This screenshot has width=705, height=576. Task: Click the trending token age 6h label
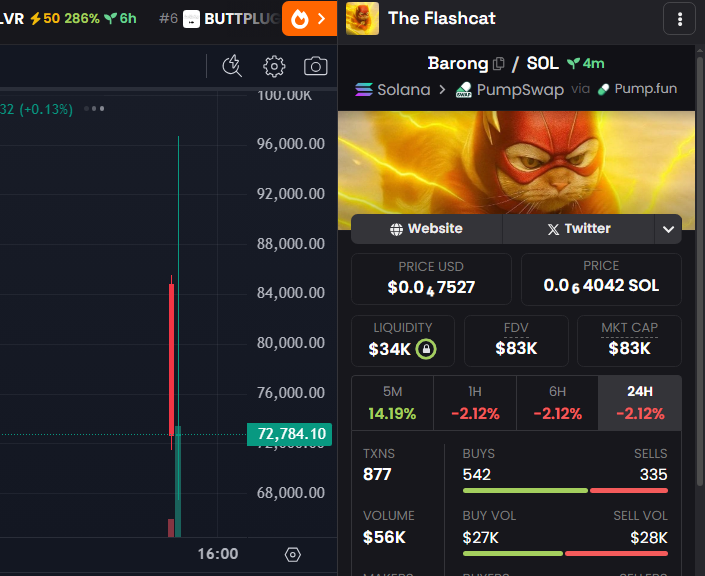pos(120,18)
